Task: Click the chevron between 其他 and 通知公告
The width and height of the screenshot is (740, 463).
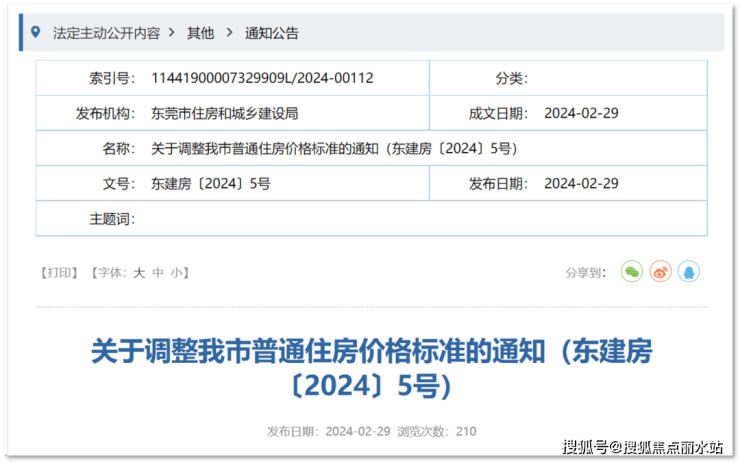Action: point(229,33)
